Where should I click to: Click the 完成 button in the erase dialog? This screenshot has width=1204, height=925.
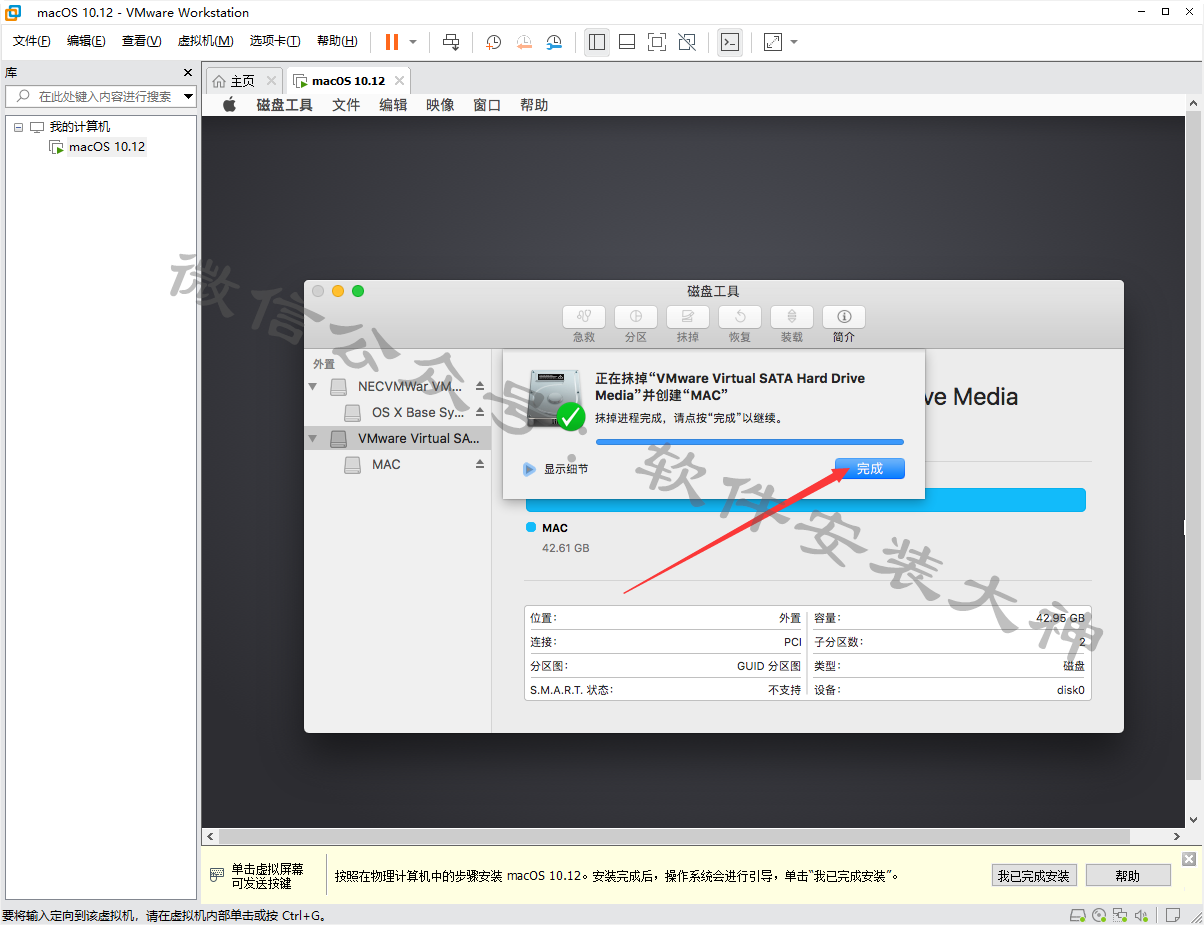[870, 468]
